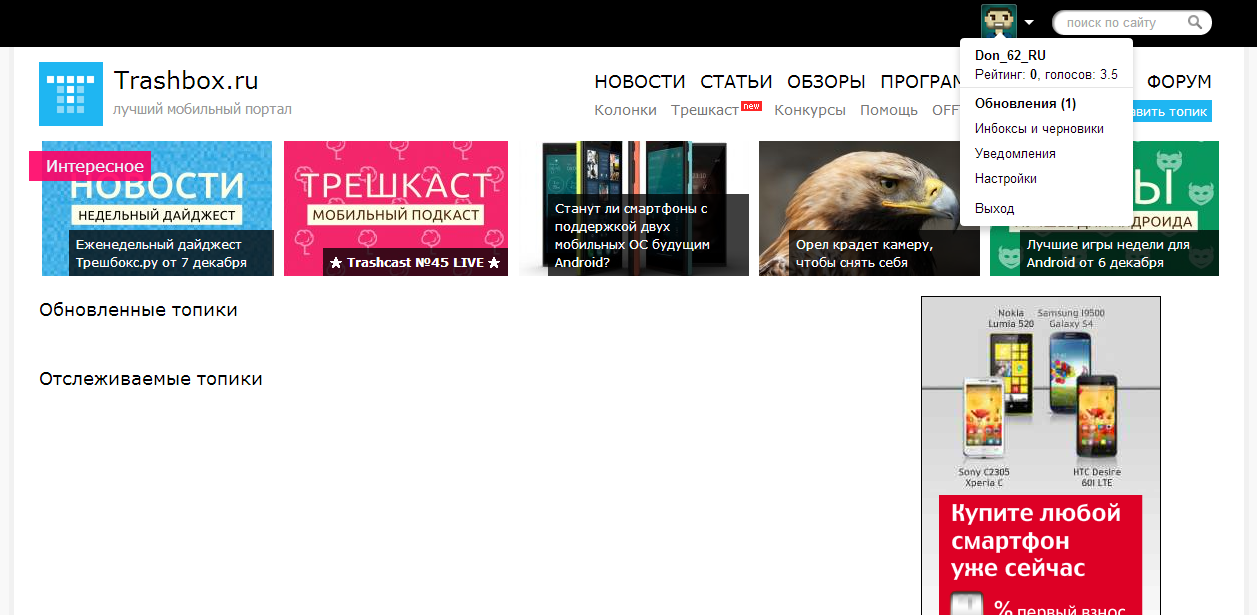Click the Рейтинг and голосов line

pos(1046,75)
